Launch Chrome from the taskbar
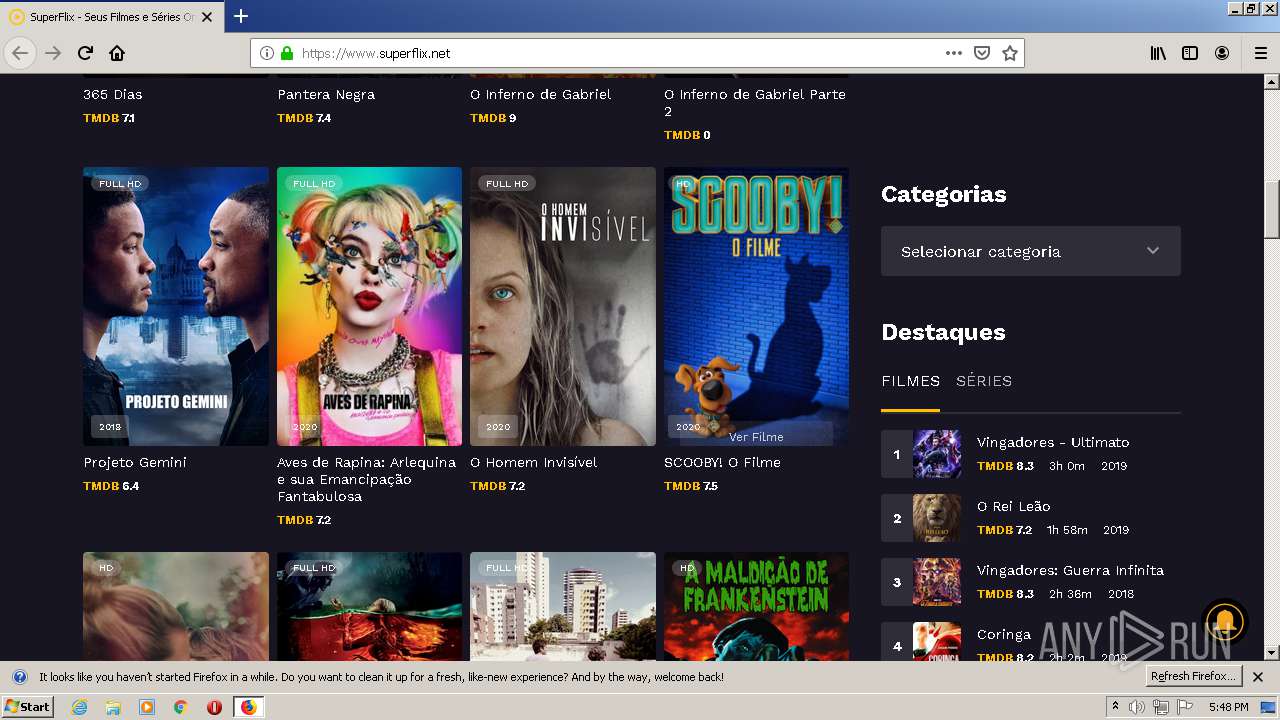Screen dimensions: 1280x720 tap(180, 707)
